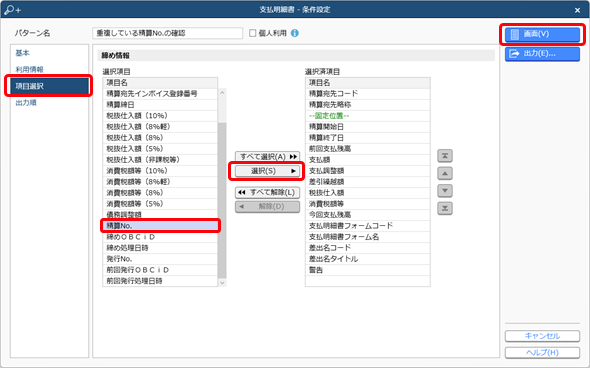The width and height of the screenshot is (590, 368).
Task: Select 締めＯＢＣｉＤ in left list
Action: click(160, 237)
